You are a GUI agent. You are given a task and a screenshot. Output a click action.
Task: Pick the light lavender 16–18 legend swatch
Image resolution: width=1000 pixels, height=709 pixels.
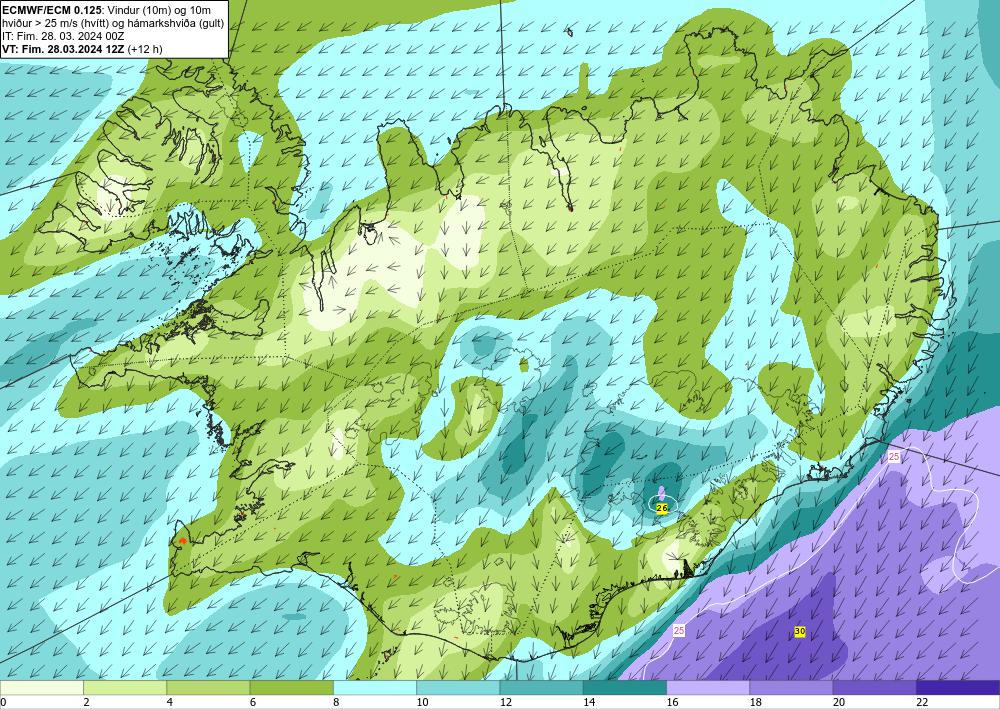[x=708, y=687]
